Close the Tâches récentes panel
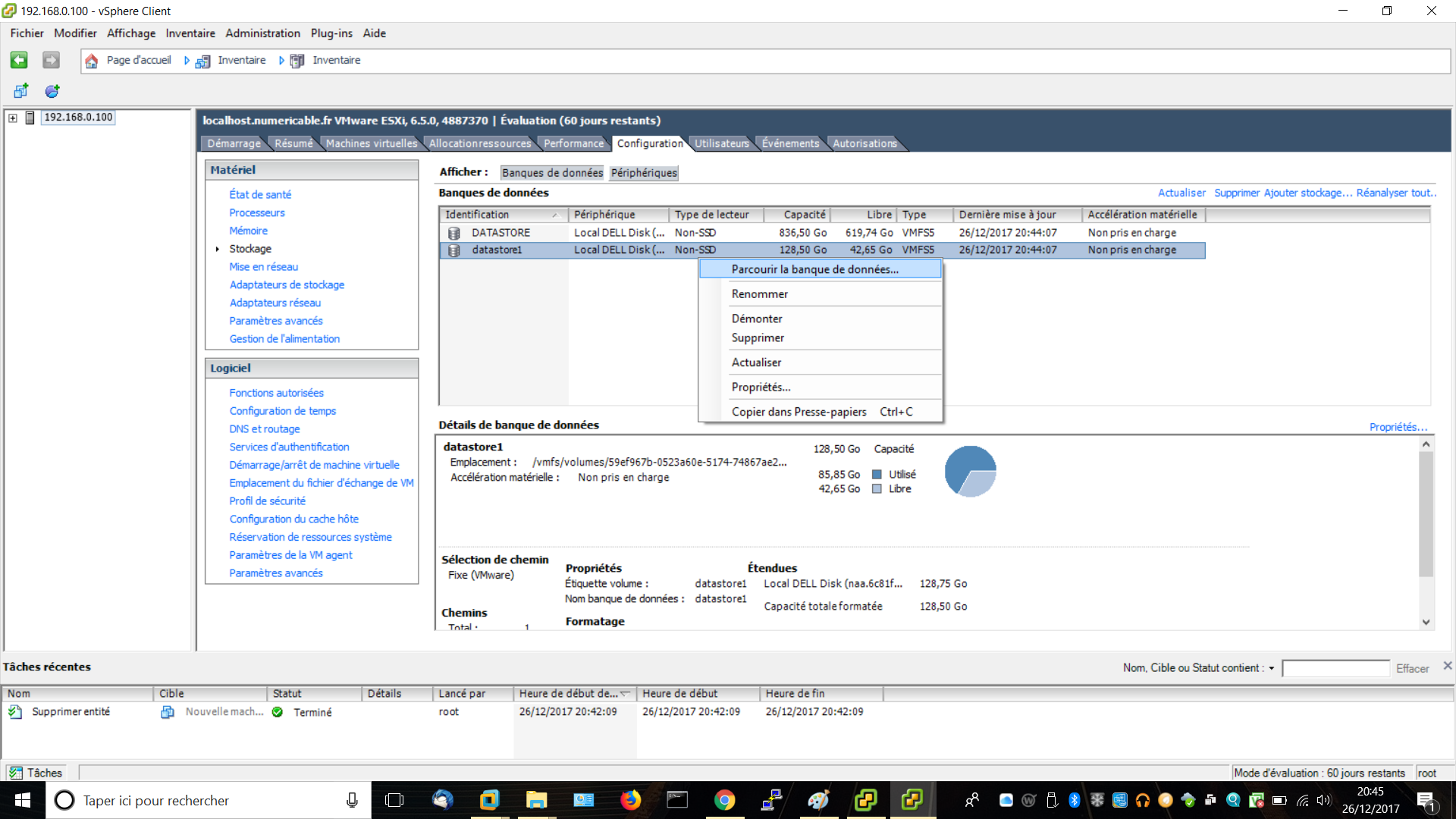 click(1447, 666)
